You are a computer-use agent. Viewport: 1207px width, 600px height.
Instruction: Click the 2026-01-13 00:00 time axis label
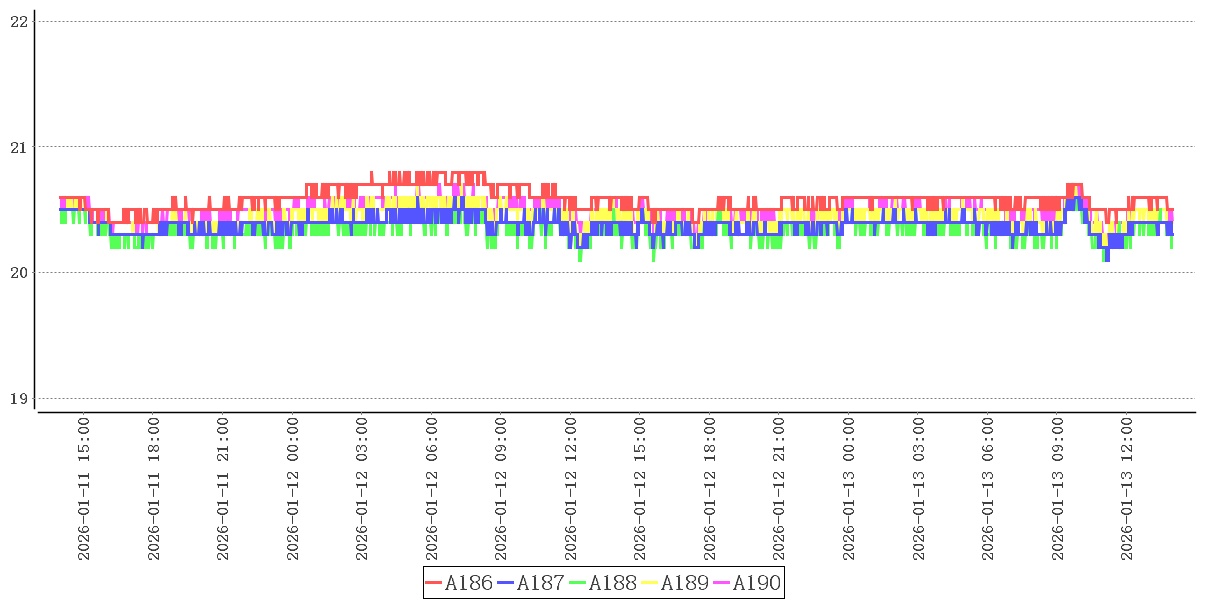pyautogui.click(x=849, y=489)
